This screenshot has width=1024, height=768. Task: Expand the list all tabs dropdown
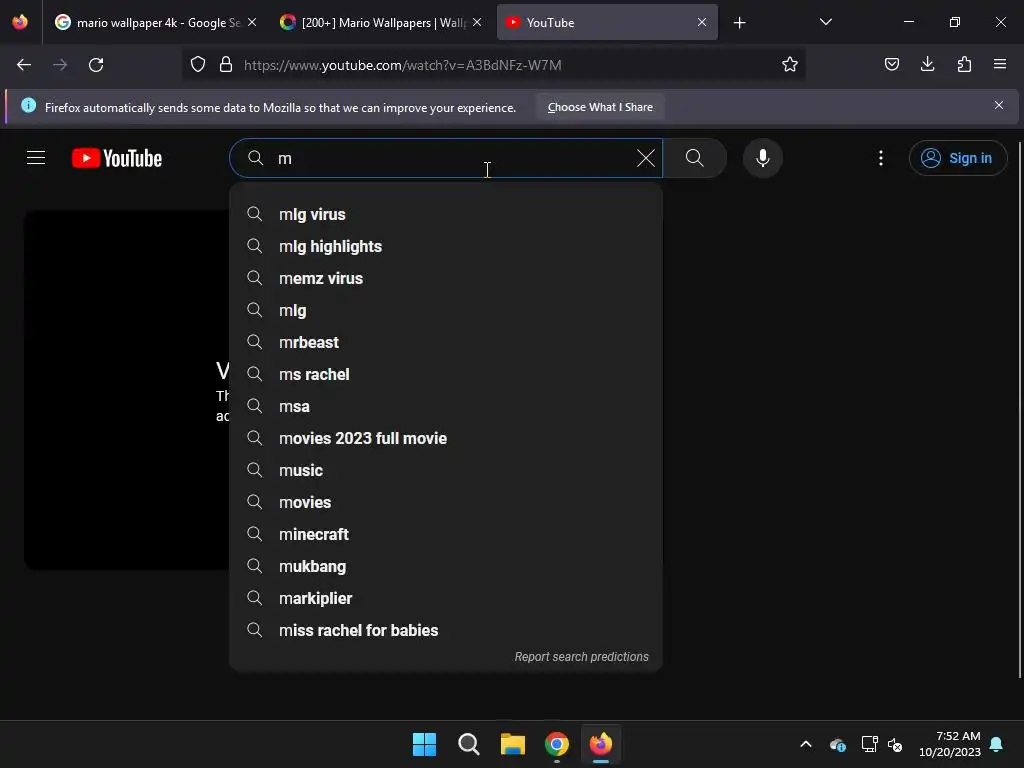pos(825,22)
